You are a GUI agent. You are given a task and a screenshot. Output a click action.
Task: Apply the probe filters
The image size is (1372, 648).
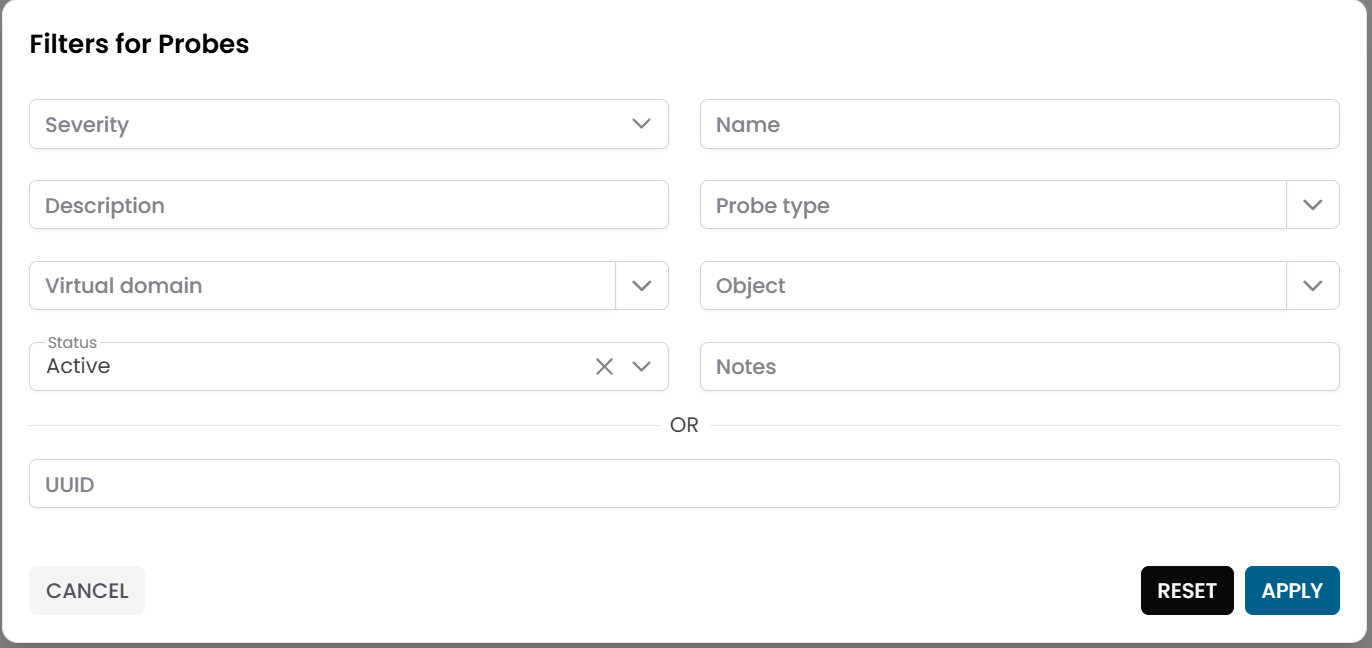point(1292,590)
